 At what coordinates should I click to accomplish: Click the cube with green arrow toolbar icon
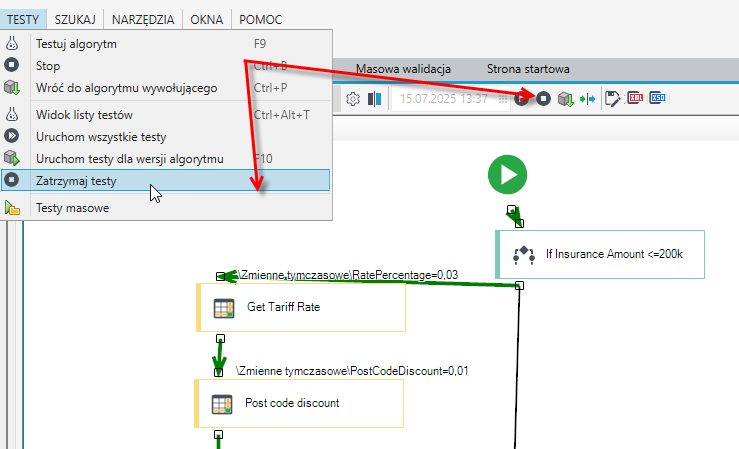pos(566,99)
